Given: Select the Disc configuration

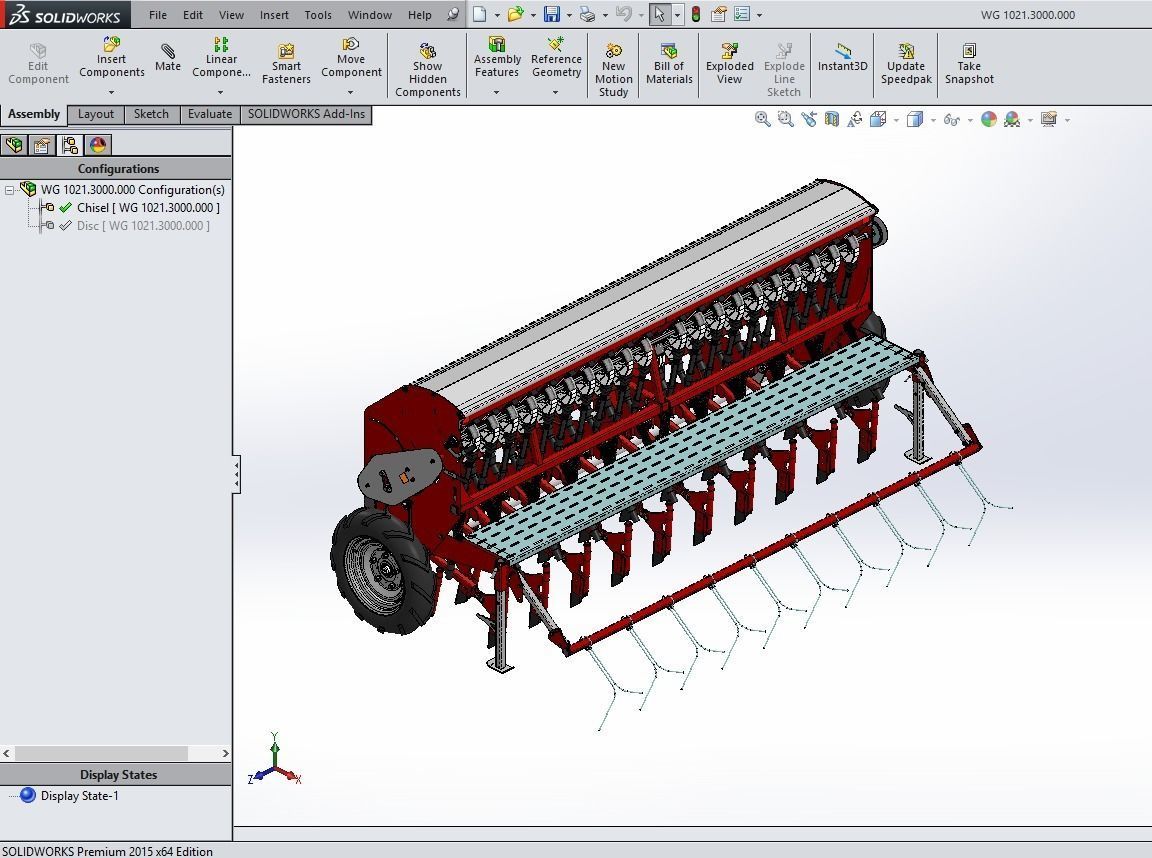Looking at the screenshot, I should 143,226.
